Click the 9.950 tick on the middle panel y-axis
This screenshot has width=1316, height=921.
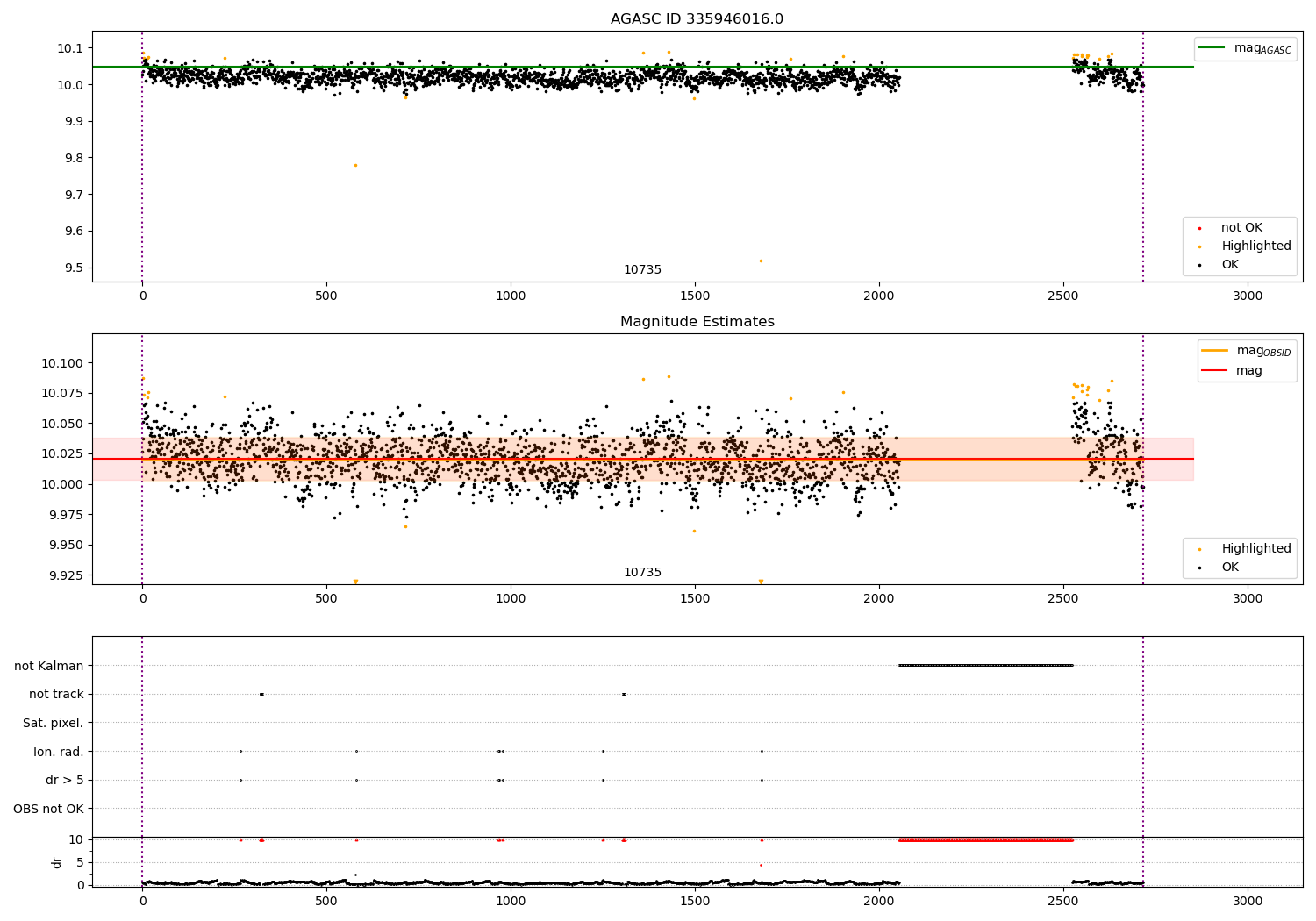pos(67,545)
